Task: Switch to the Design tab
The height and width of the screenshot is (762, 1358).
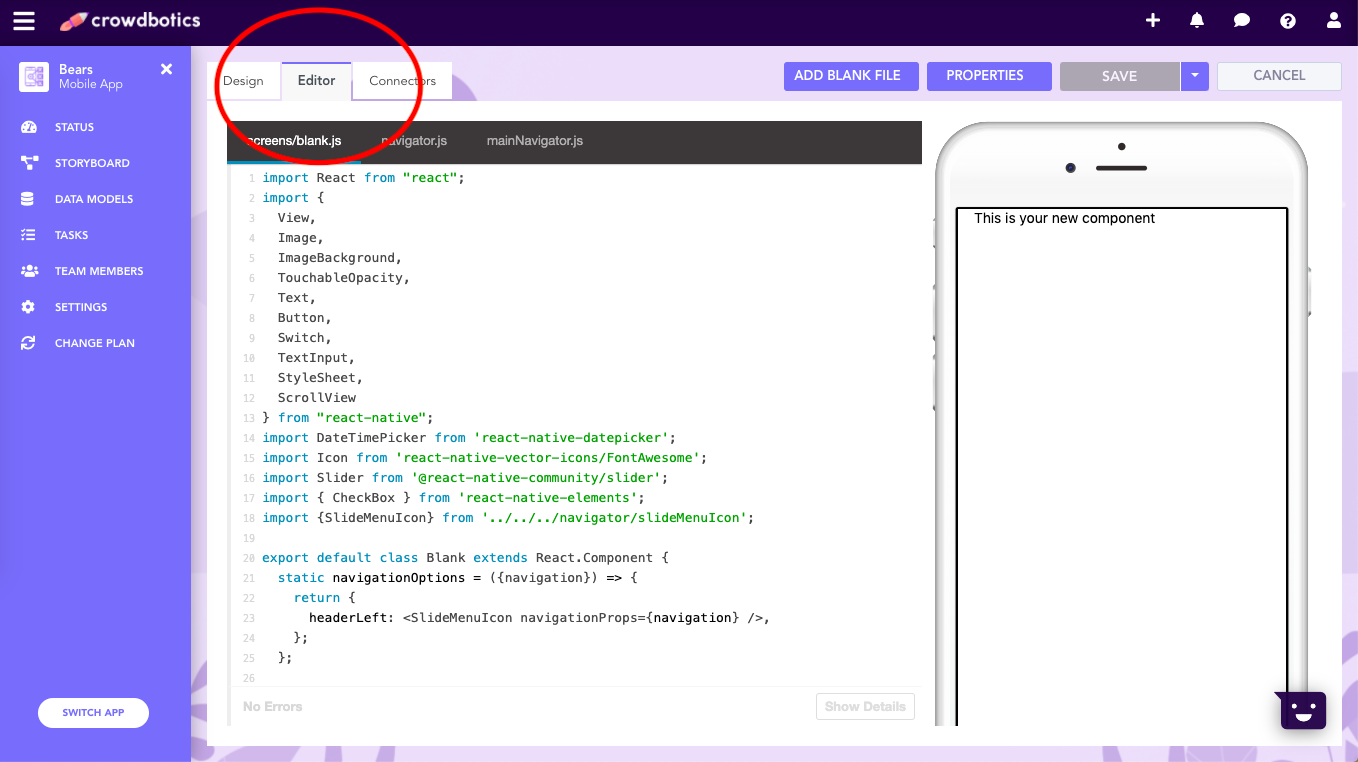Action: pos(243,81)
